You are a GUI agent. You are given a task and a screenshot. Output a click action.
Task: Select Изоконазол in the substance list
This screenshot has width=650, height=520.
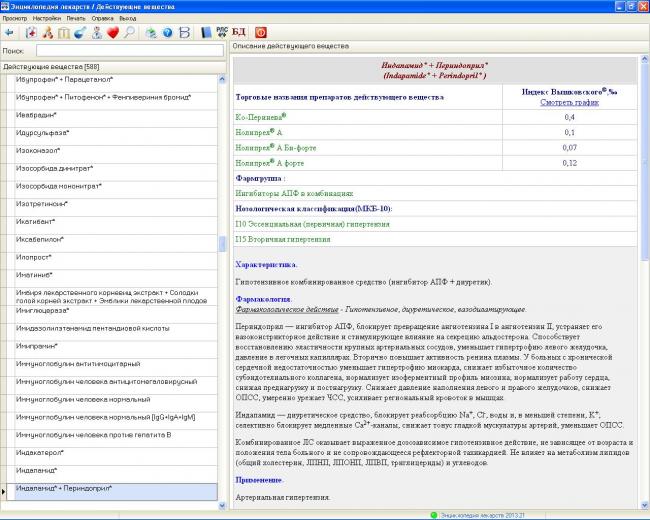click(x=116, y=155)
